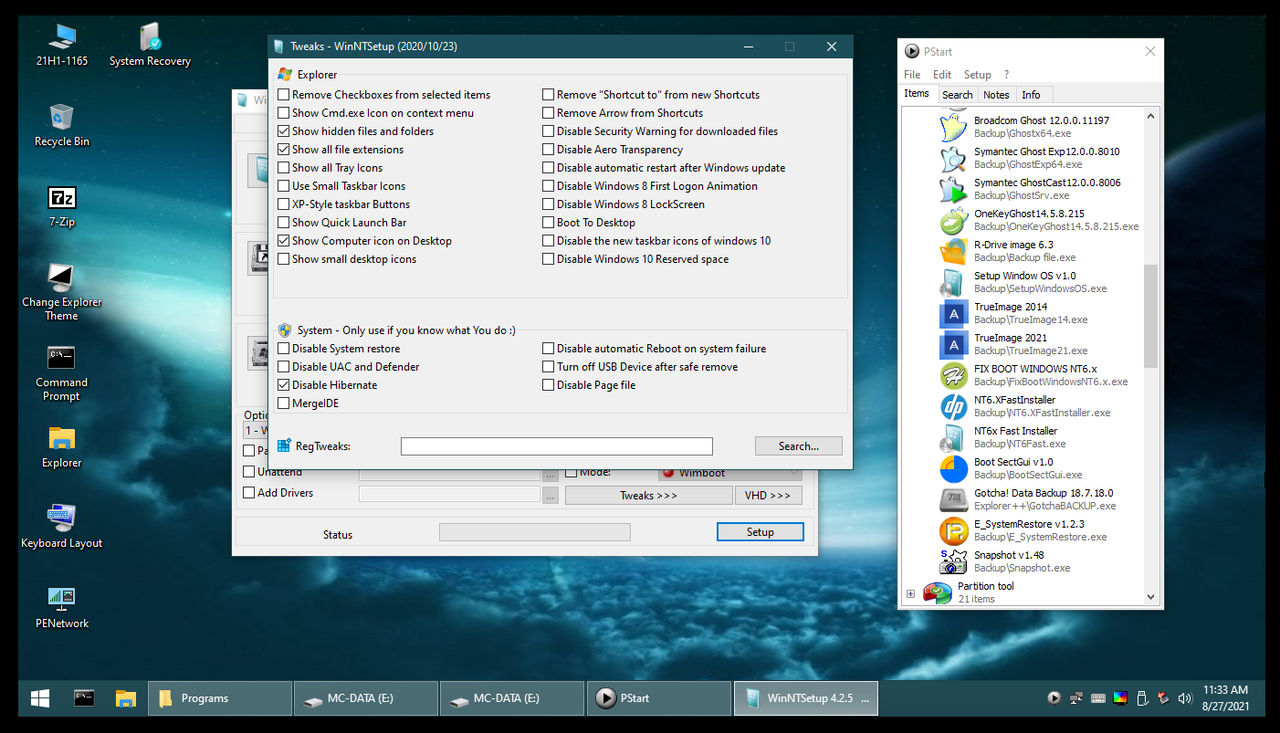Screen dimensions: 1280x733
Task: Open the NT6.XFastInstaller HP icon
Action: tap(954, 406)
